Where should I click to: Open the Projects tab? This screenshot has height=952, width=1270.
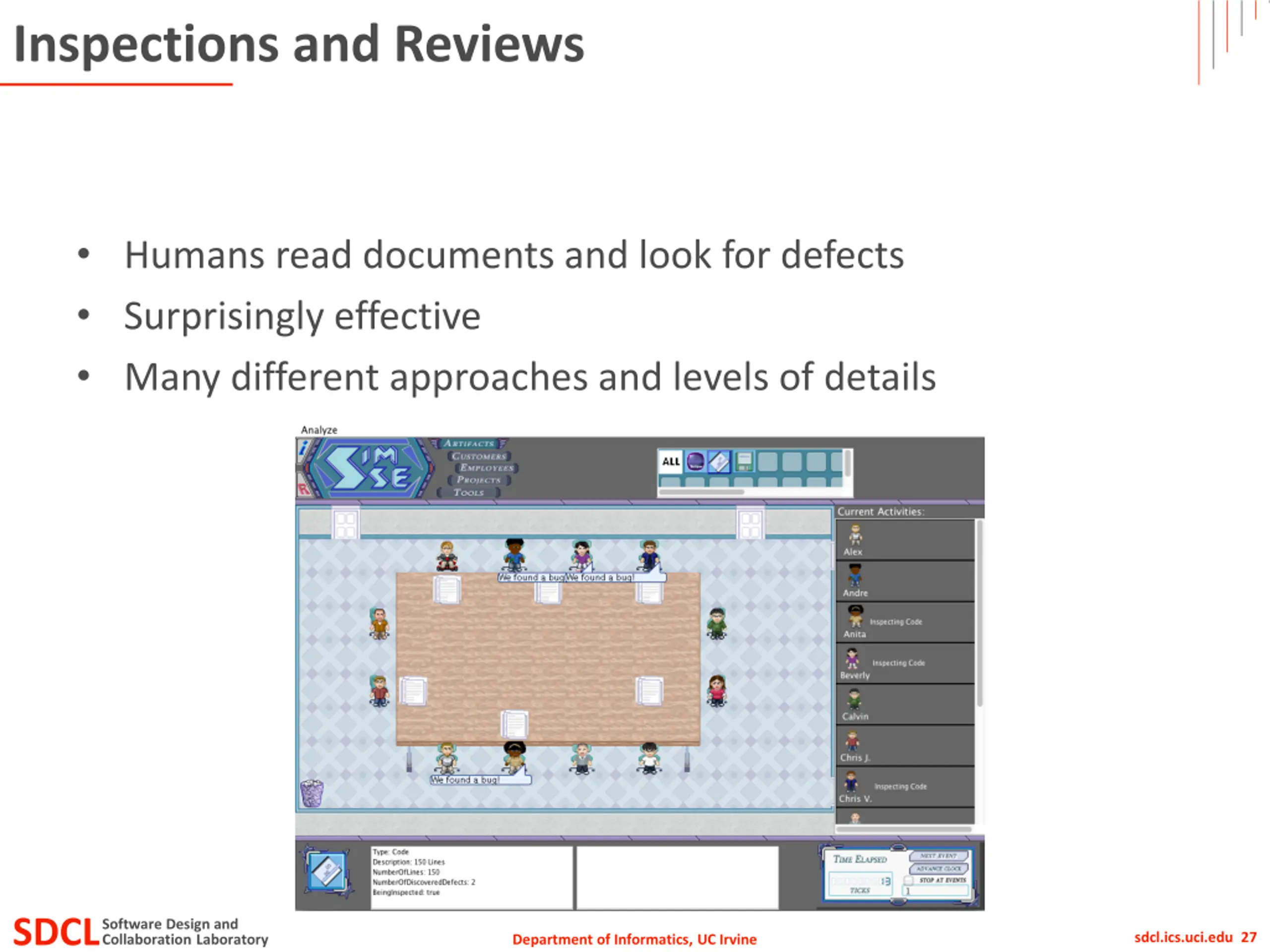tap(479, 480)
